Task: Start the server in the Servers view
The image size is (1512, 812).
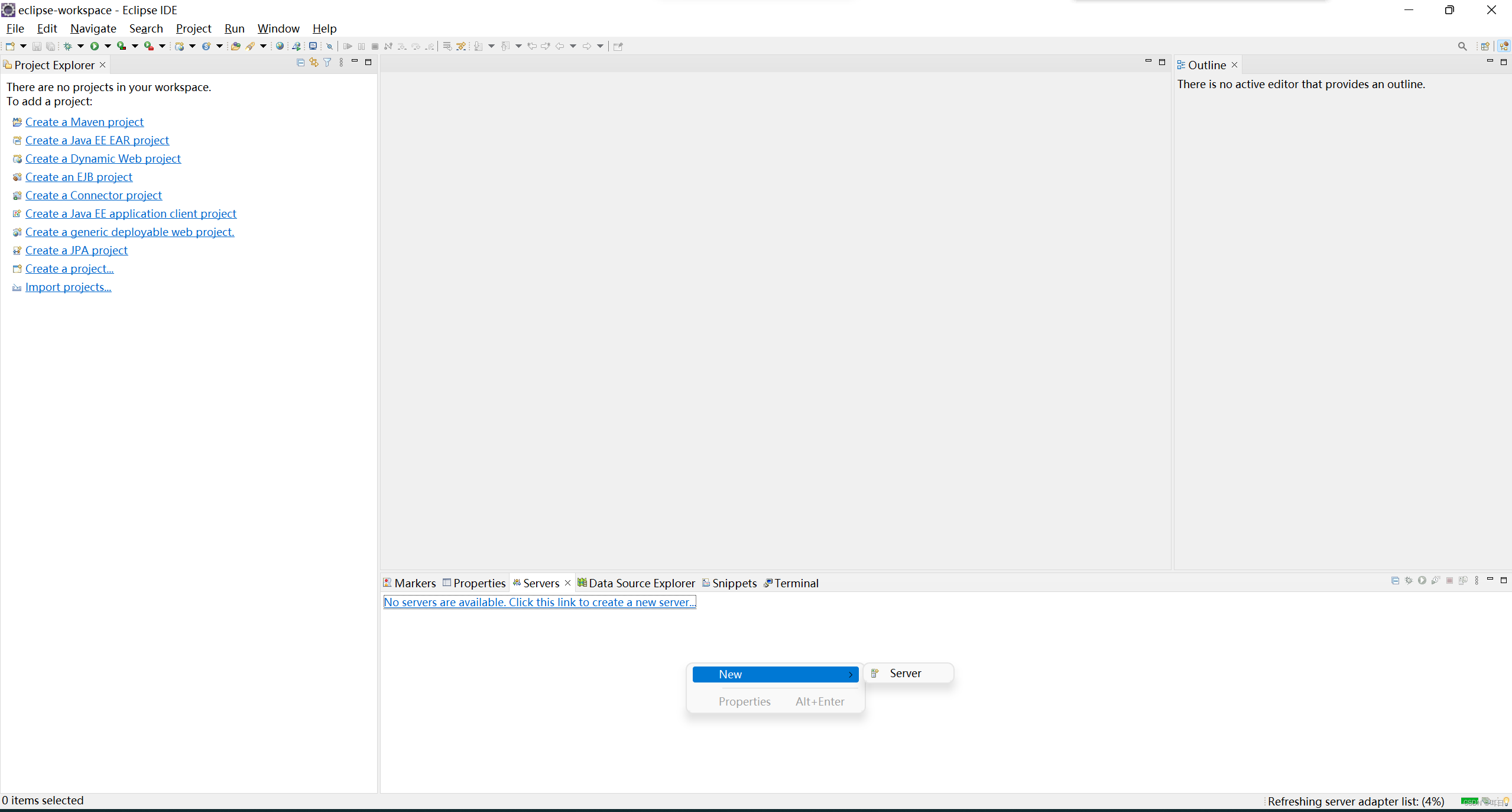Action: tap(1422, 581)
